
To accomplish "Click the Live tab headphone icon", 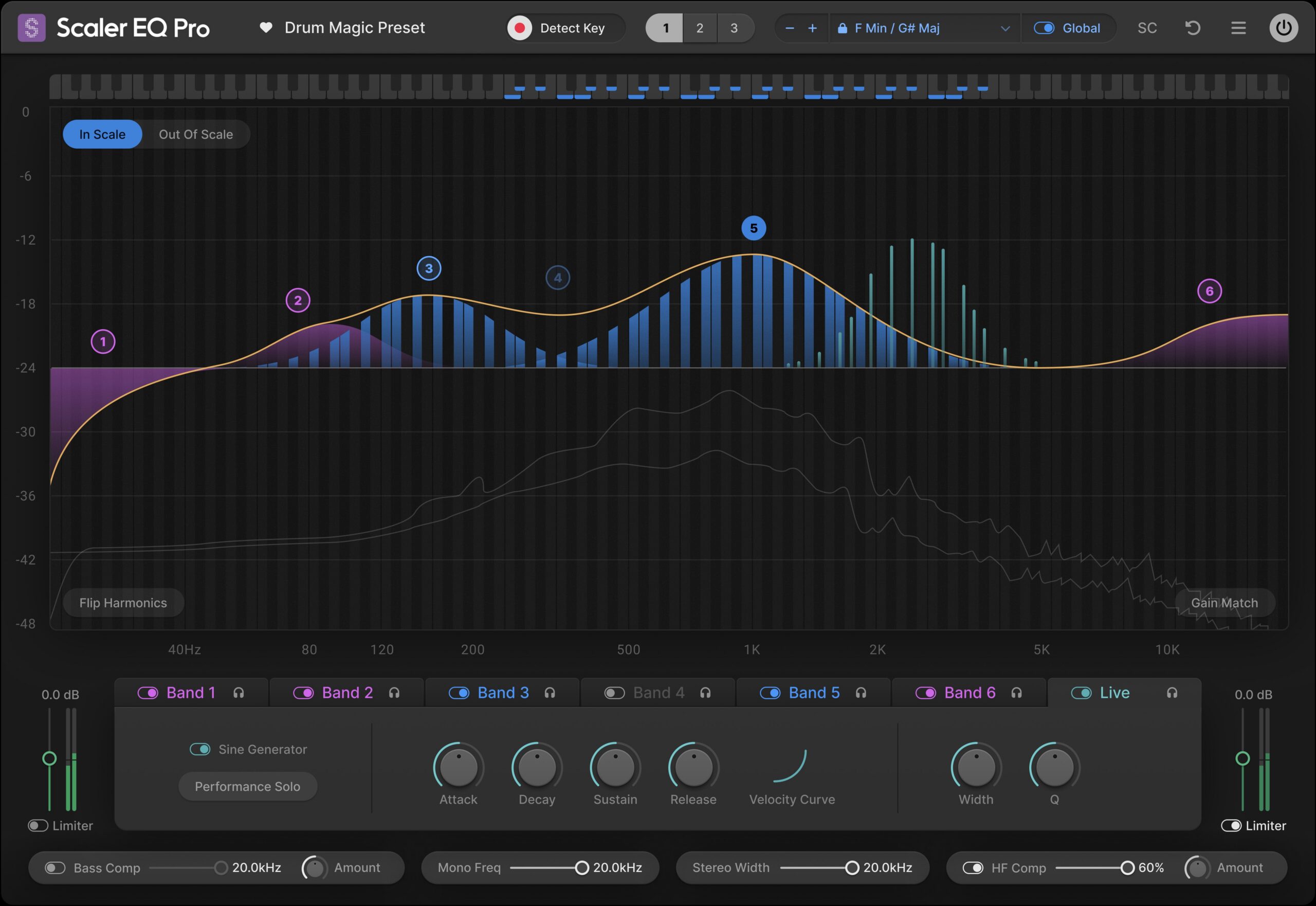I will (1172, 693).
